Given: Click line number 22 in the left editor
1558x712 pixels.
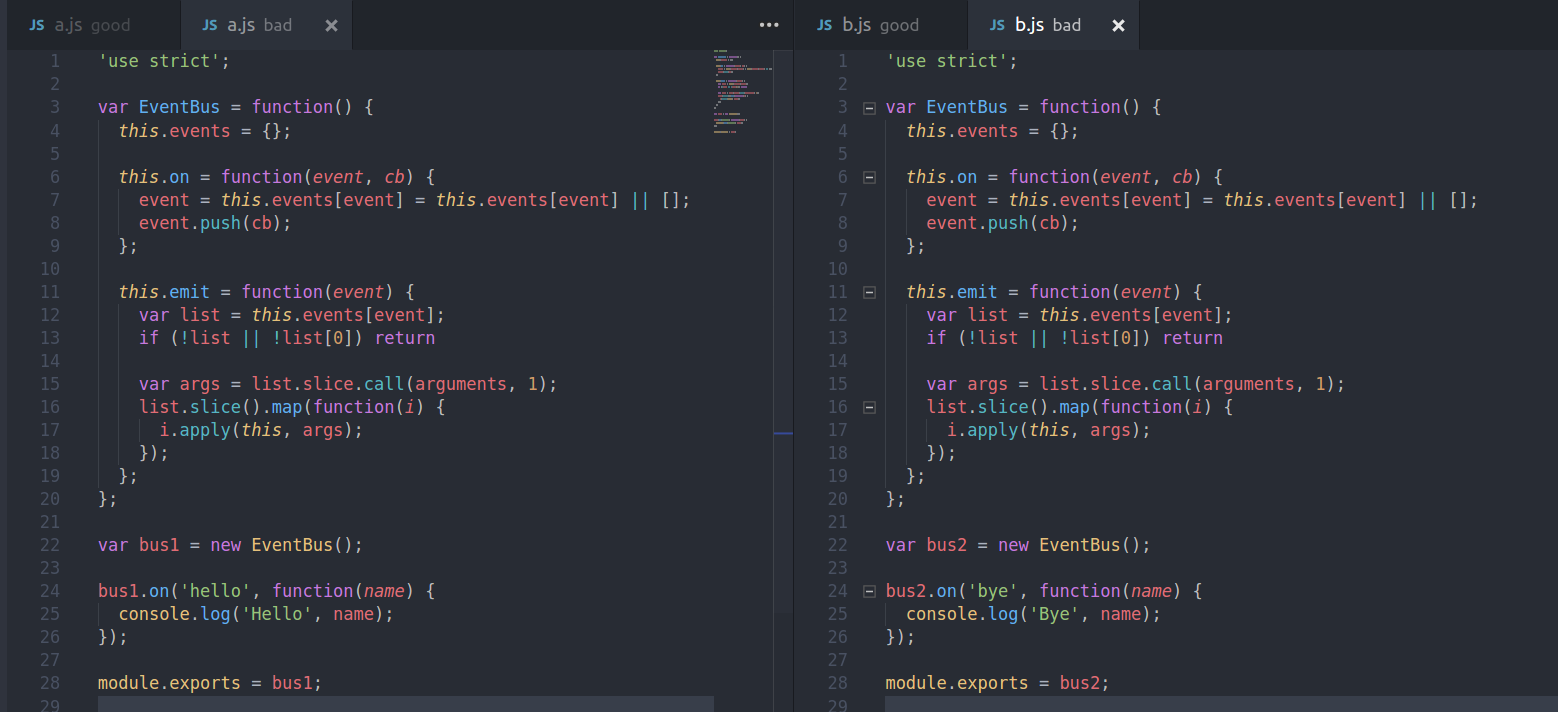Looking at the screenshot, I should (48, 544).
